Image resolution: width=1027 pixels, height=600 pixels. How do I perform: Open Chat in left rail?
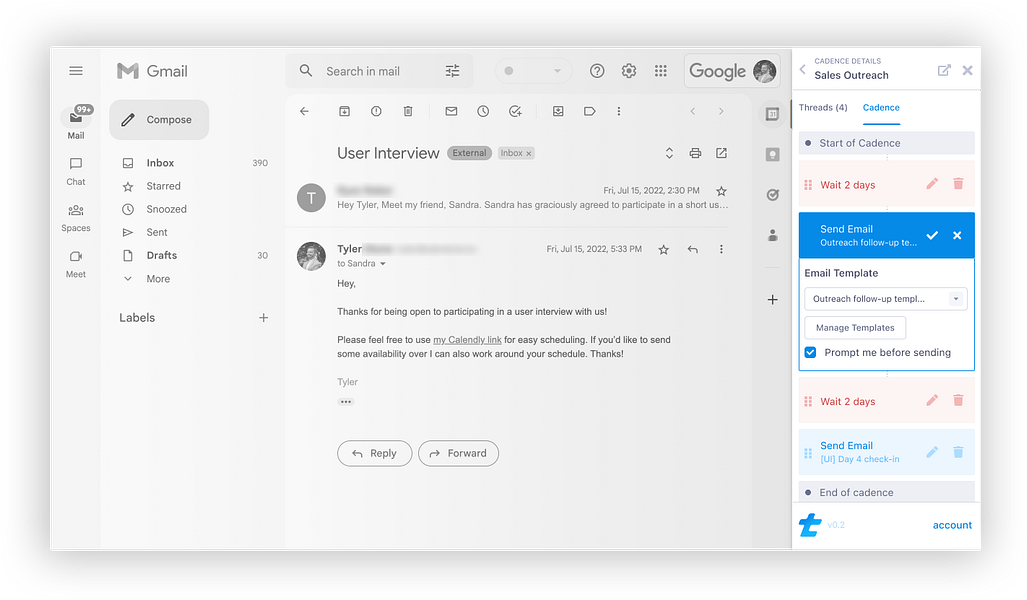[x=76, y=171]
